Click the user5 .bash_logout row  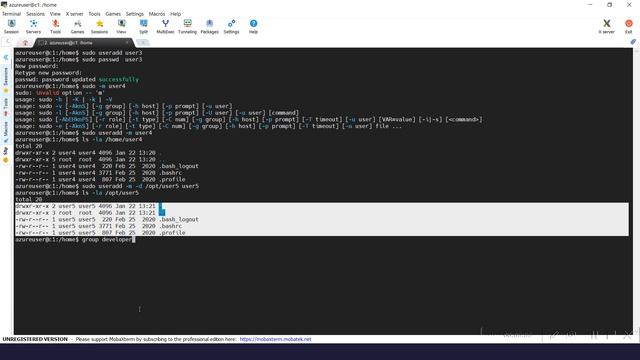pyautogui.click(x=107, y=220)
